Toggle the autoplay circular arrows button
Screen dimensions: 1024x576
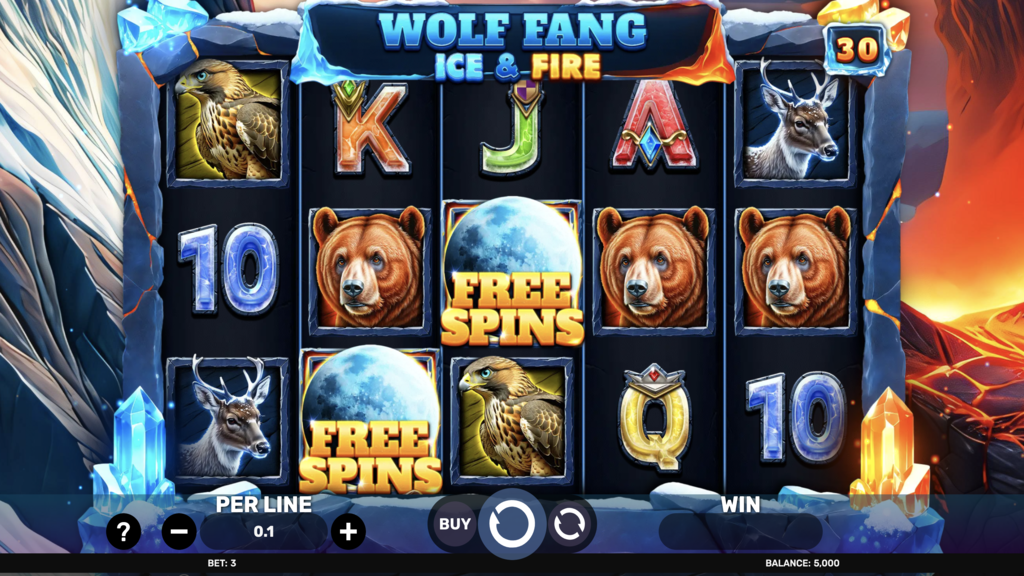click(569, 524)
